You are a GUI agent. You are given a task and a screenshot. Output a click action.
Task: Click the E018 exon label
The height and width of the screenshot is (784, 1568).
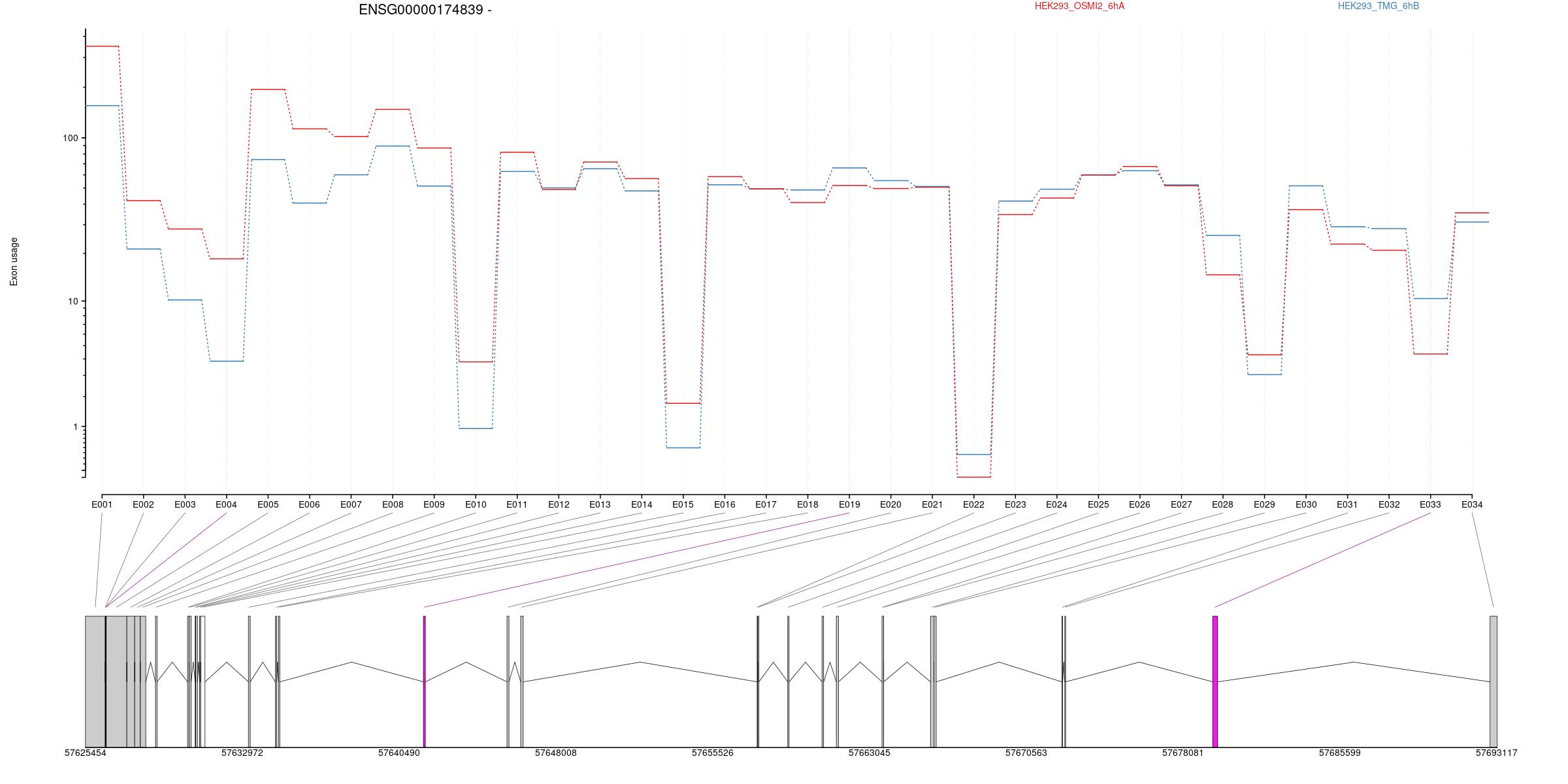tap(808, 504)
